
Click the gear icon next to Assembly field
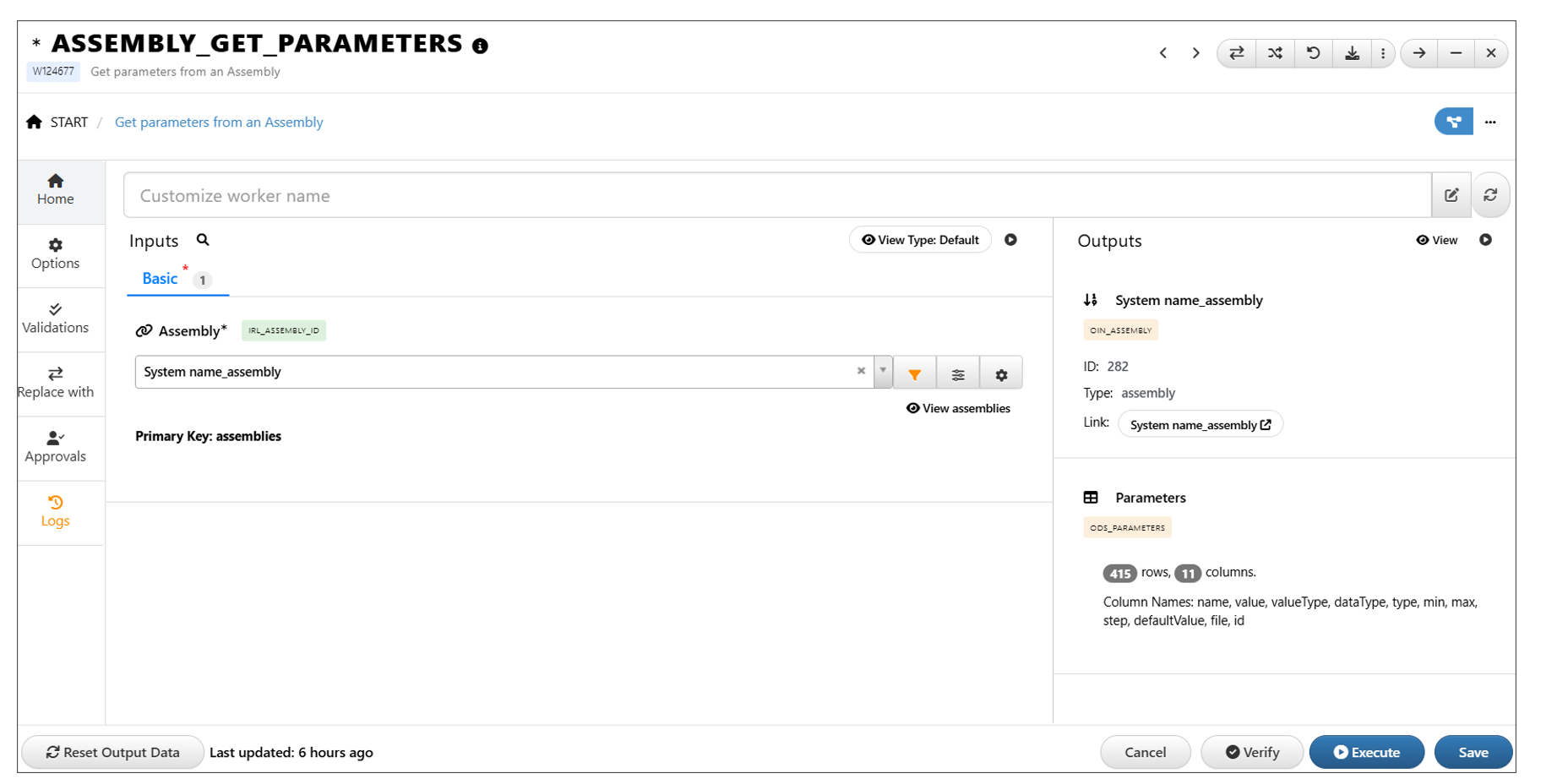[1001, 373]
